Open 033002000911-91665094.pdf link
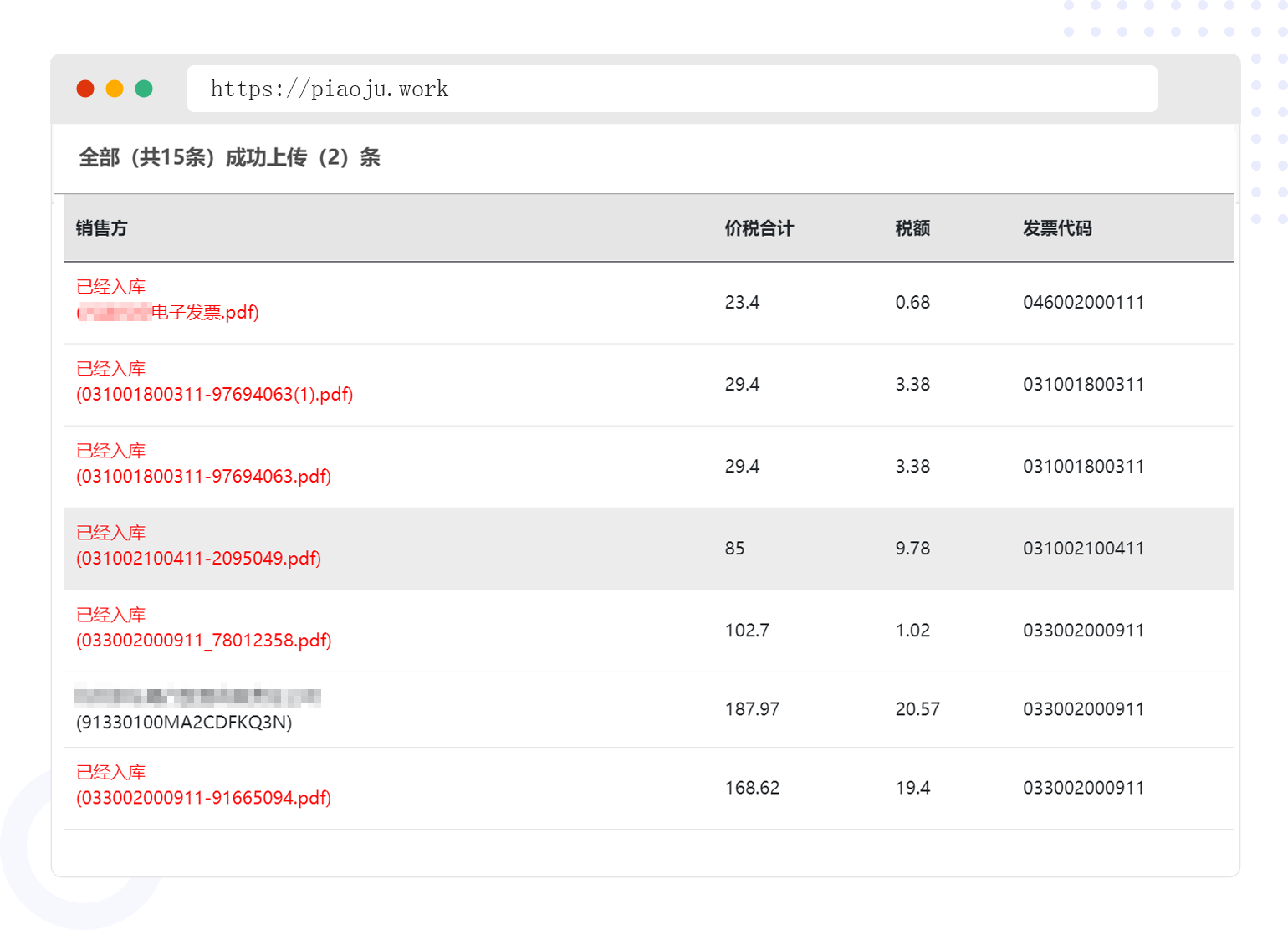 point(203,798)
